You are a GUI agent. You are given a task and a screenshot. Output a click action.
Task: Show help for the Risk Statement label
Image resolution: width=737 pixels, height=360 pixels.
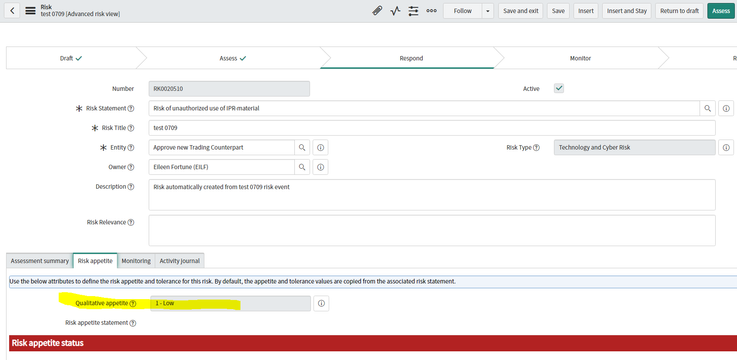131,109
